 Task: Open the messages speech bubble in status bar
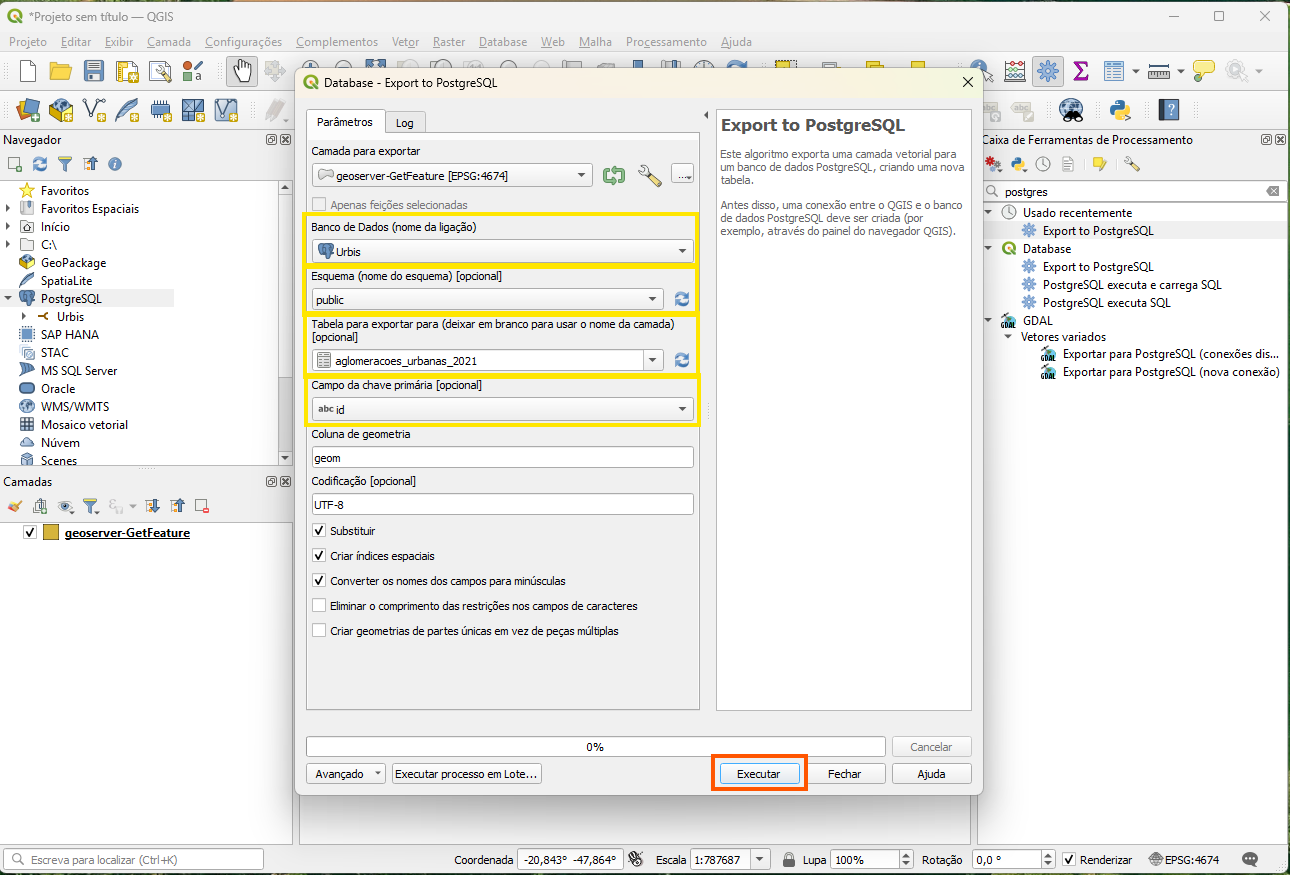pos(1250,859)
